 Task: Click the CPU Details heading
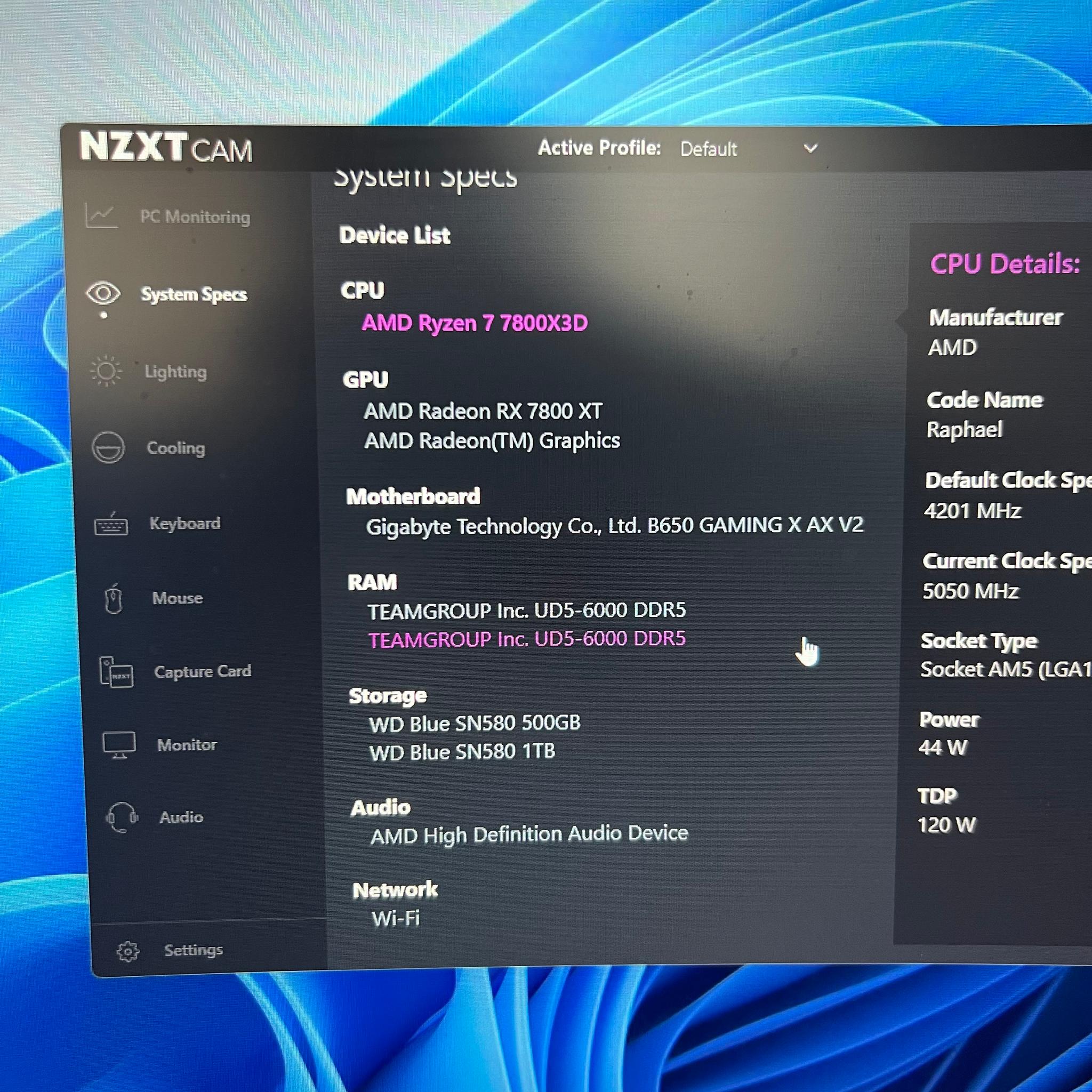click(1006, 264)
